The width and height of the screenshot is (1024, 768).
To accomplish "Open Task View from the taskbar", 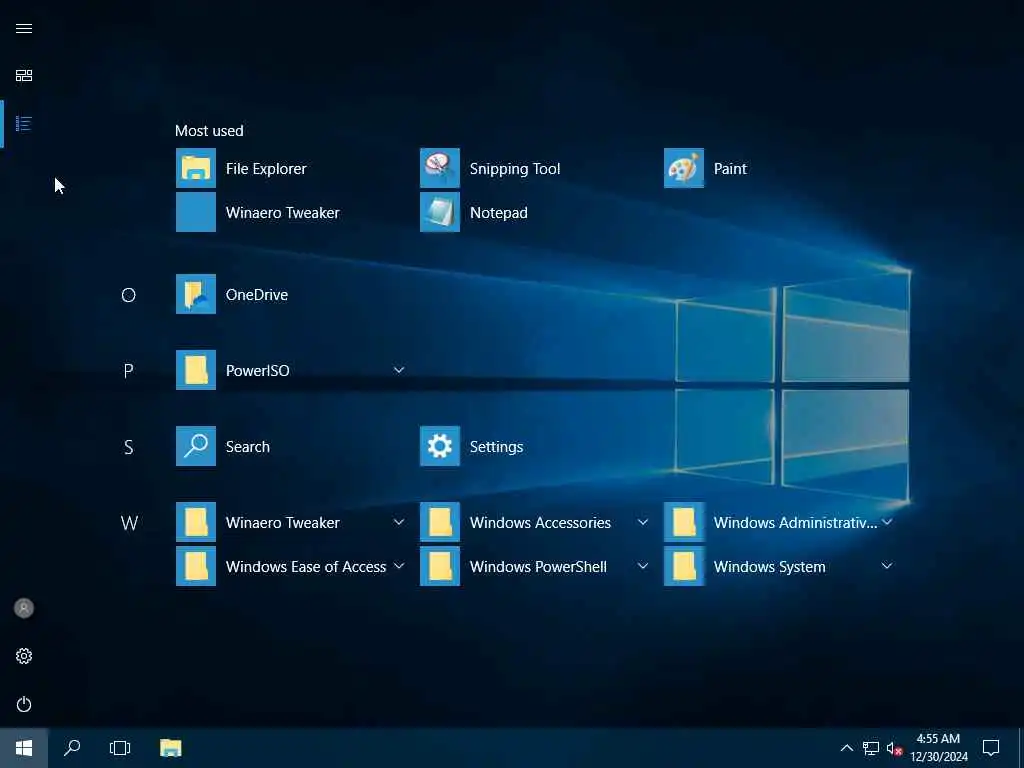I will [x=120, y=748].
